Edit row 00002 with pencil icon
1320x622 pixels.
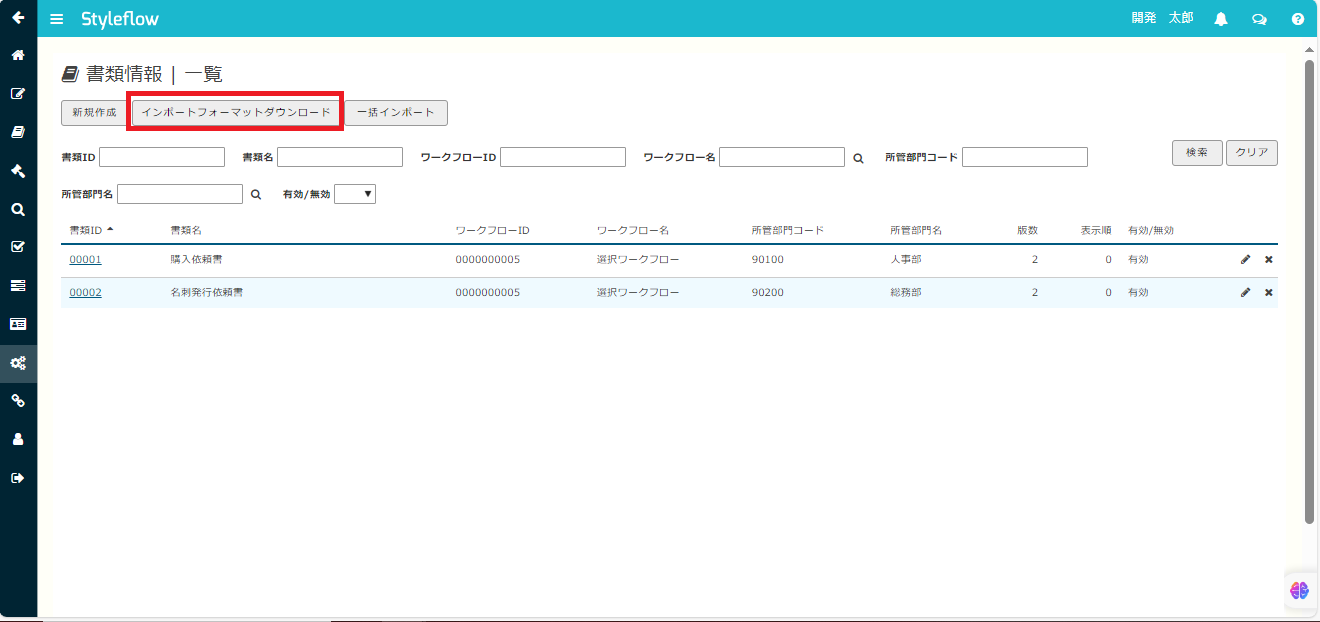1245,293
